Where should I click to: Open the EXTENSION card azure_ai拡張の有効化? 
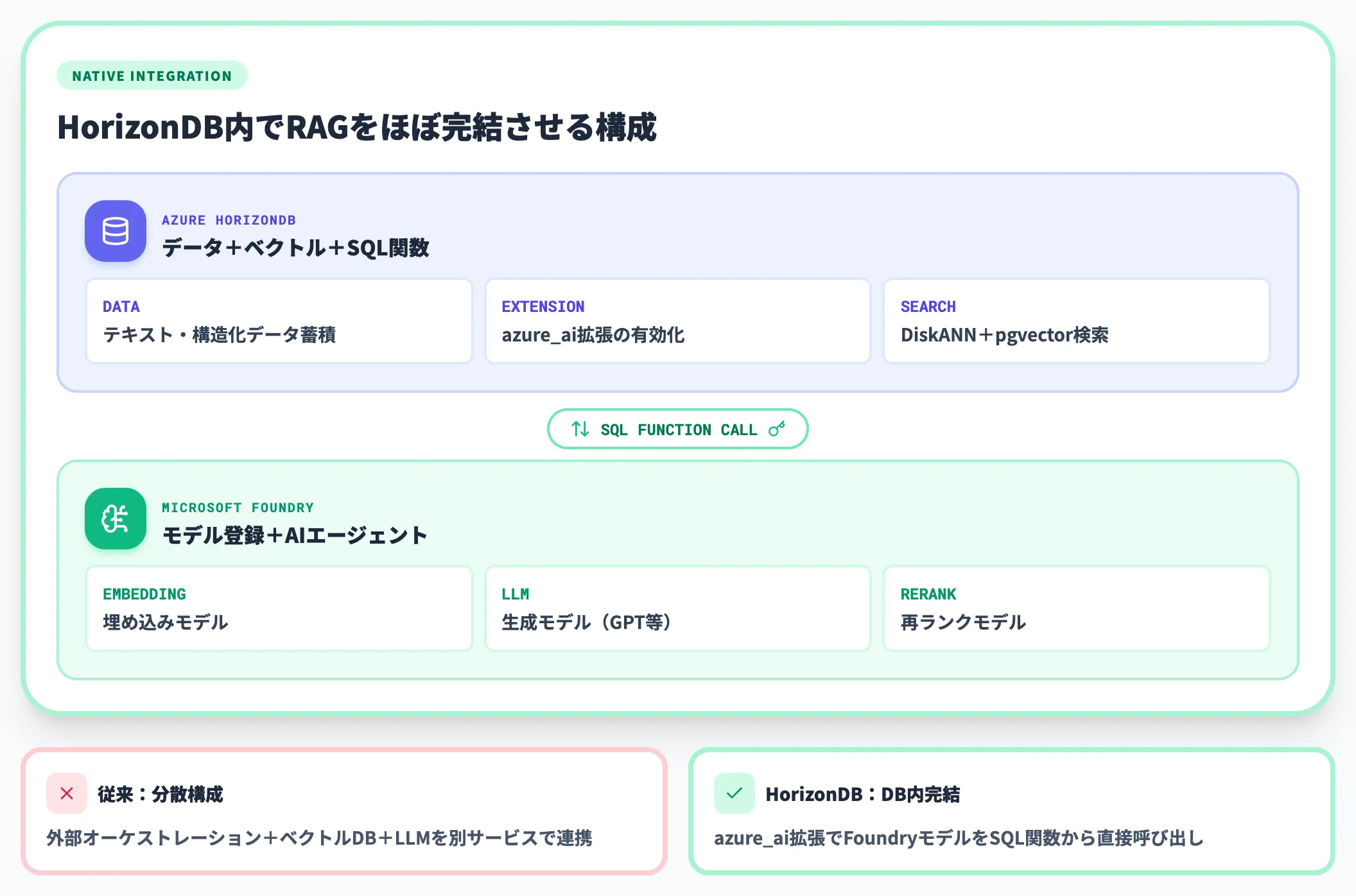click(678, 321)
